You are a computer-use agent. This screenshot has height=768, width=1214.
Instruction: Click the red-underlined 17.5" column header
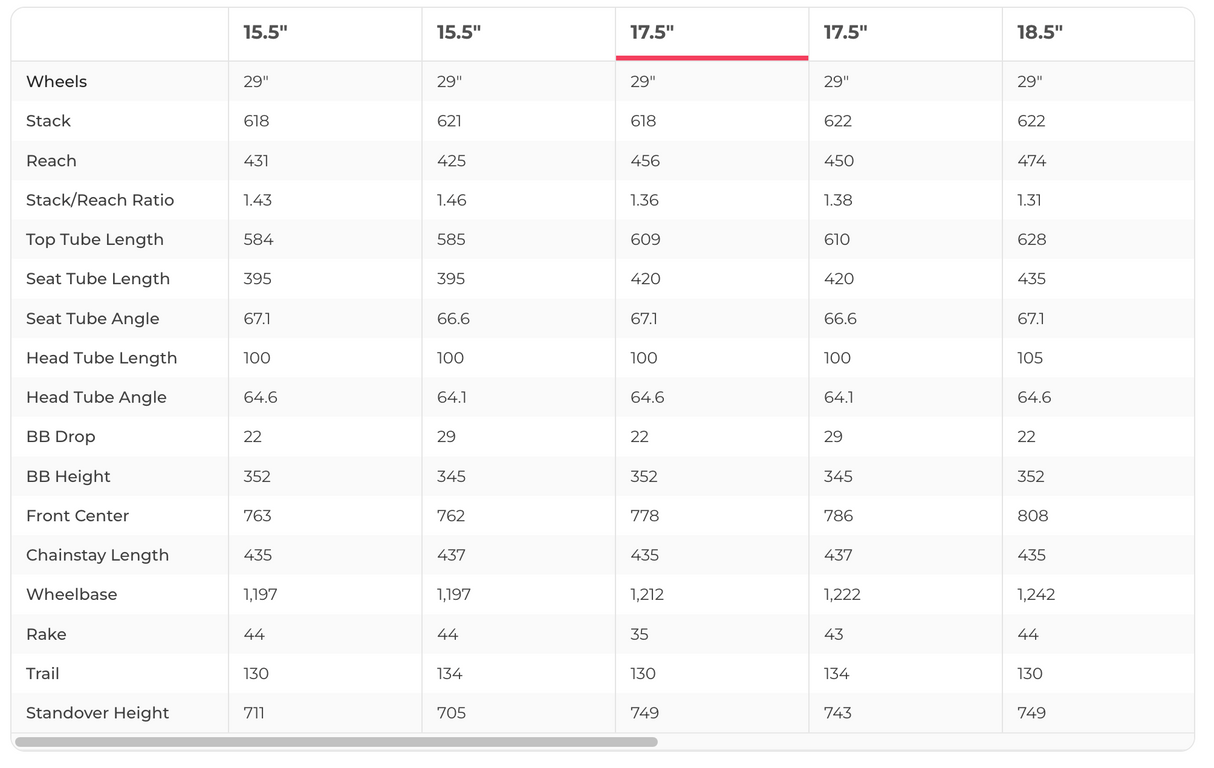[652, 32]
